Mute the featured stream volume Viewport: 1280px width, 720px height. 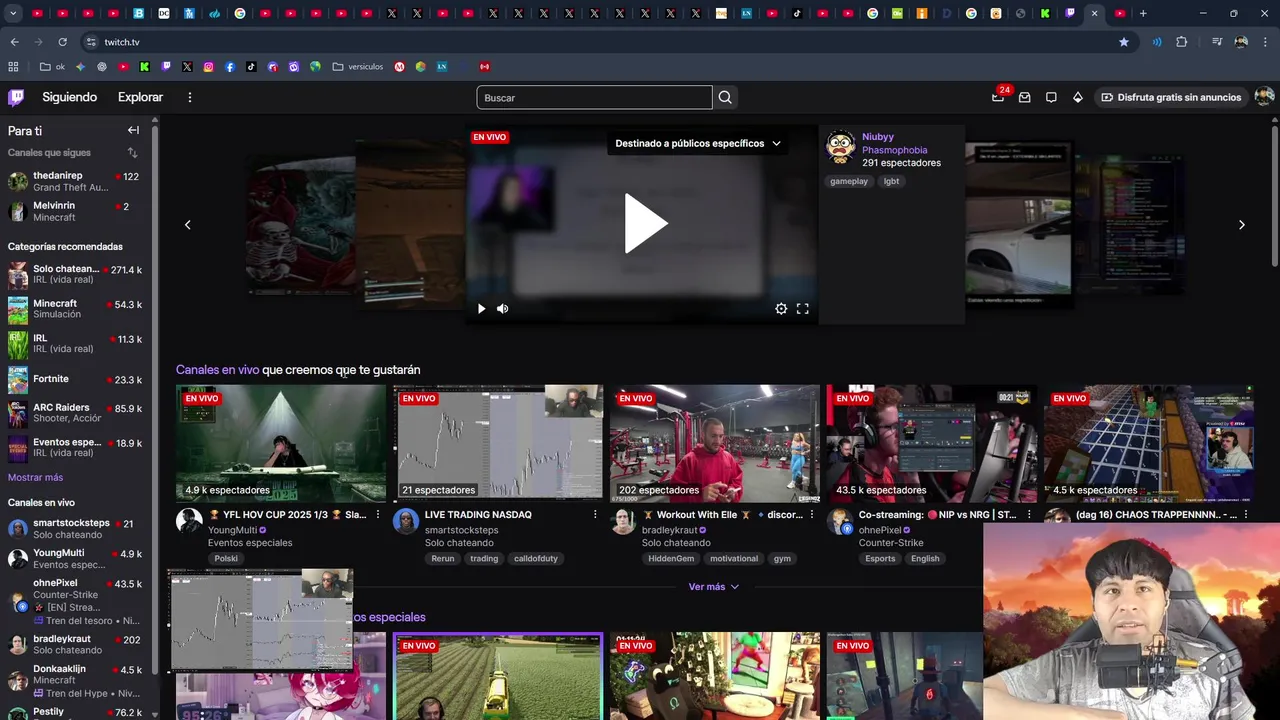click(502, 309)
